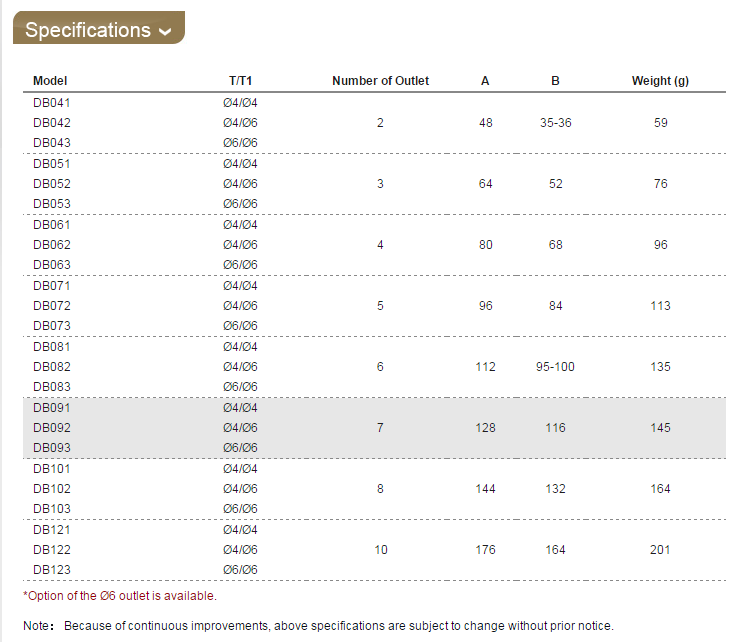Click Ø6/Ø6 value for DB123
This screenshot has width=735, height=642.
click(240, 570)
